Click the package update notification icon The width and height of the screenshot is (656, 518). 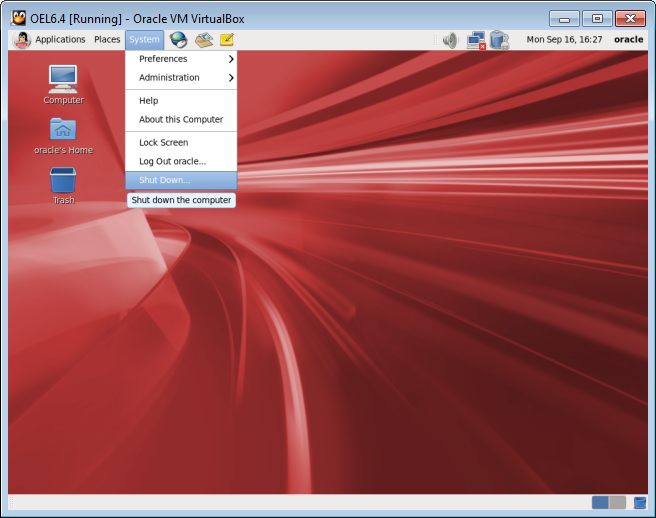pos(499,40)
